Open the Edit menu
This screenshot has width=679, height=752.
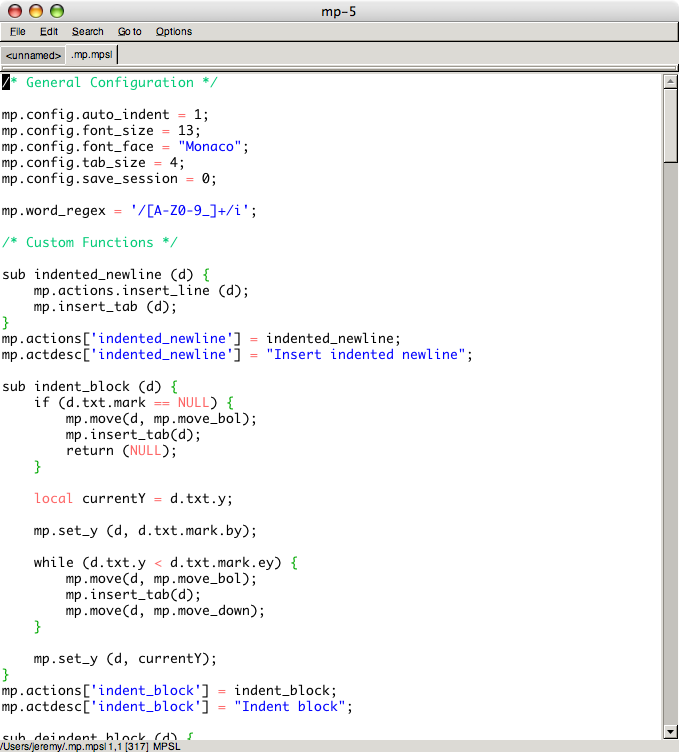point(48,32)
